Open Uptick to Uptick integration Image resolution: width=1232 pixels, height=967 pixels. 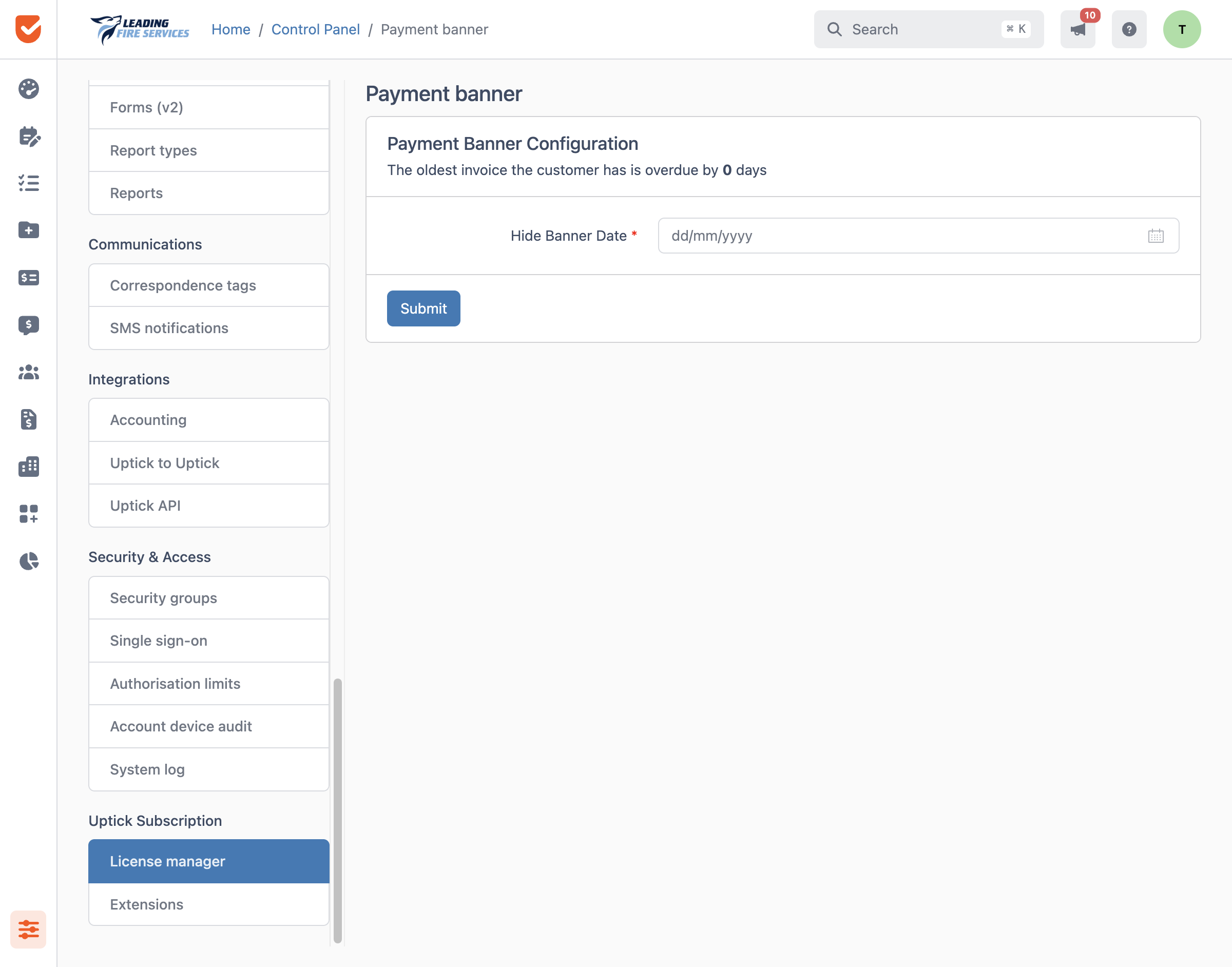pos(209,462)
